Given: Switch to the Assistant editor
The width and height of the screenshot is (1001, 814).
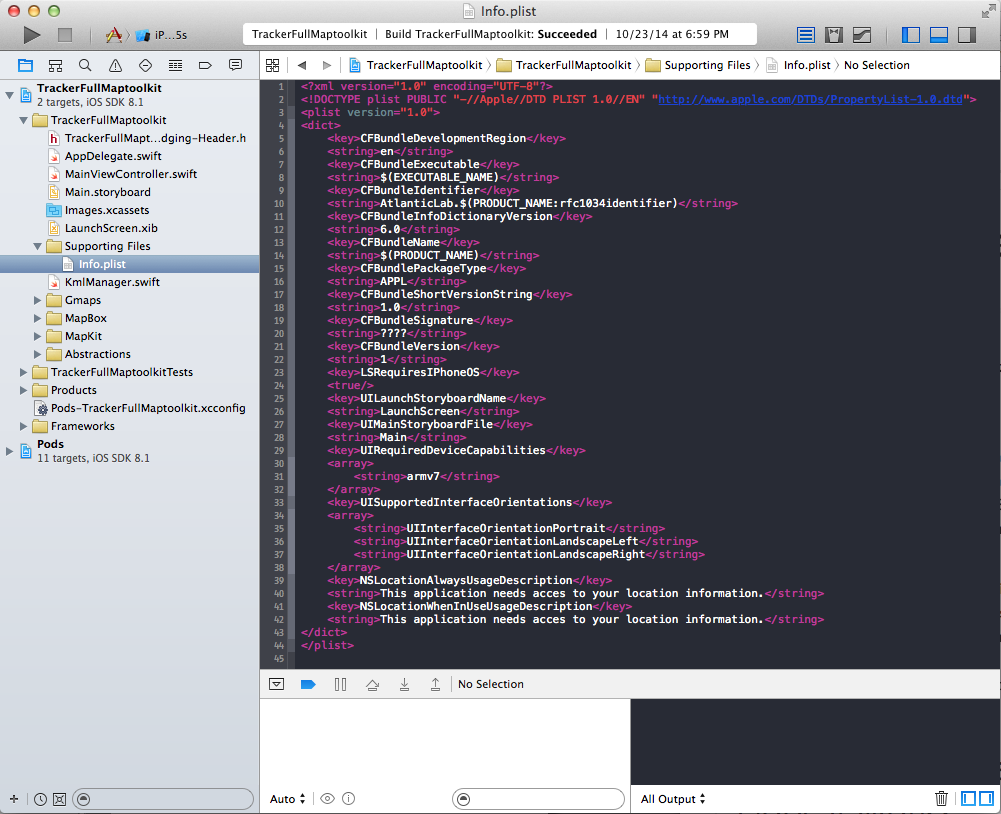Looking at the screenshot, I should [x=834, y=34].
